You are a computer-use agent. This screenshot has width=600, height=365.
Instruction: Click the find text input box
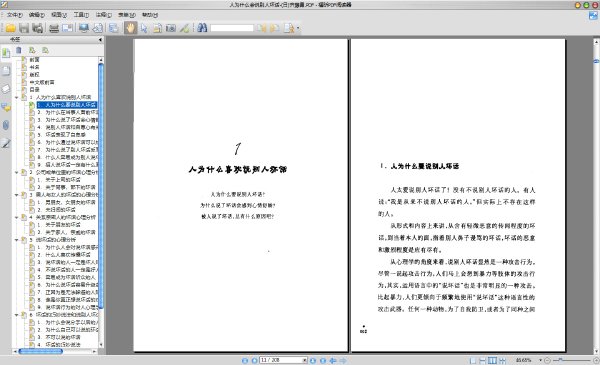tap(232, 28)
